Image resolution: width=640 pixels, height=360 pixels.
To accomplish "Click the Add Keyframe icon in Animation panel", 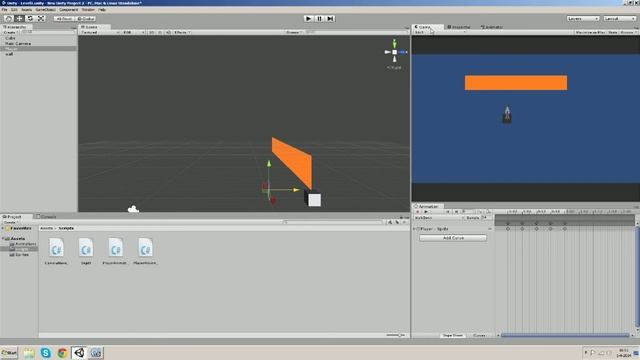I will [480, 212].
